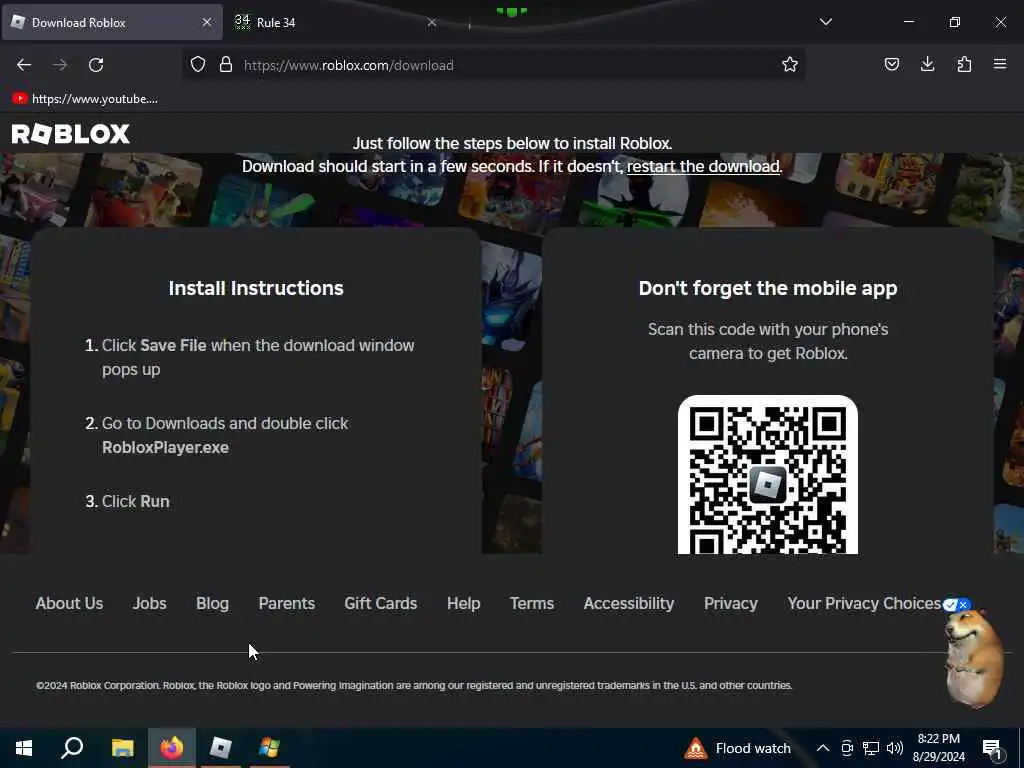The width and height of the screenshot is (1024, 768).
Task: Open the Windows Start menu
Action: tap(24, 748)
